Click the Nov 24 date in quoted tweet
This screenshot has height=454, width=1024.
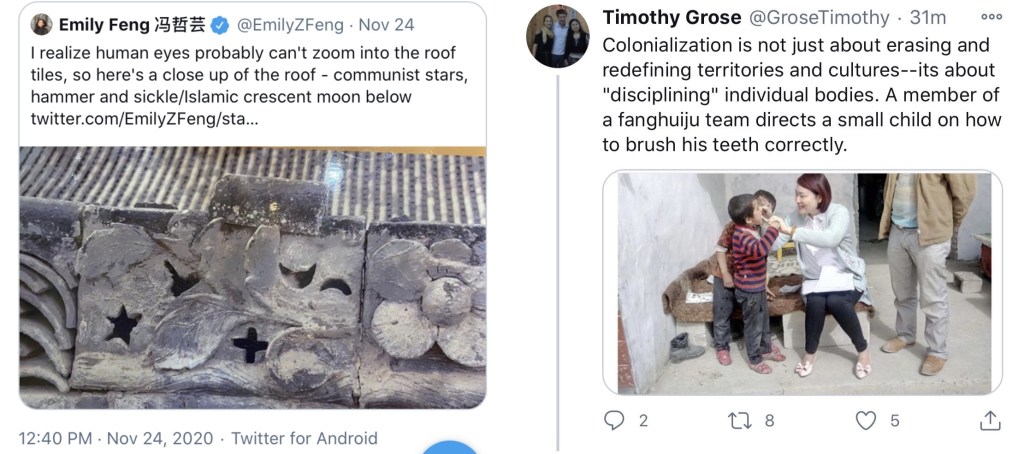click(386, 24)
